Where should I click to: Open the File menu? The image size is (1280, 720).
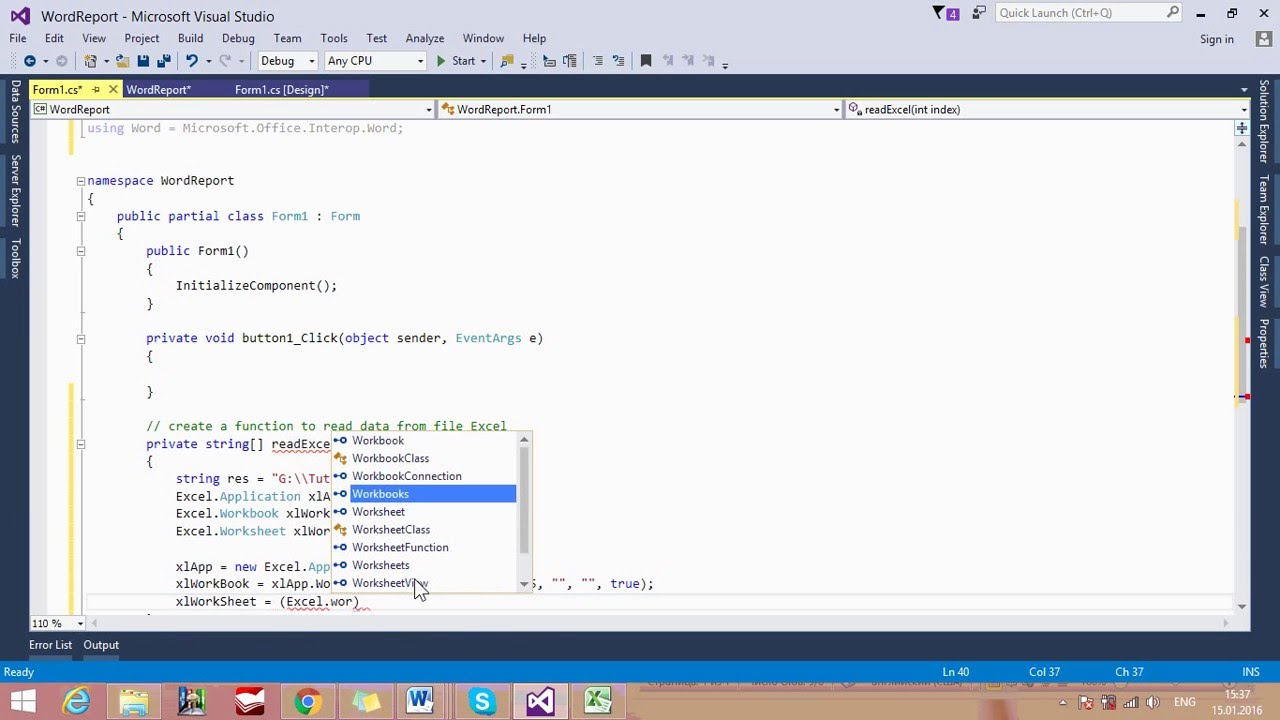(x=18, y=38)
